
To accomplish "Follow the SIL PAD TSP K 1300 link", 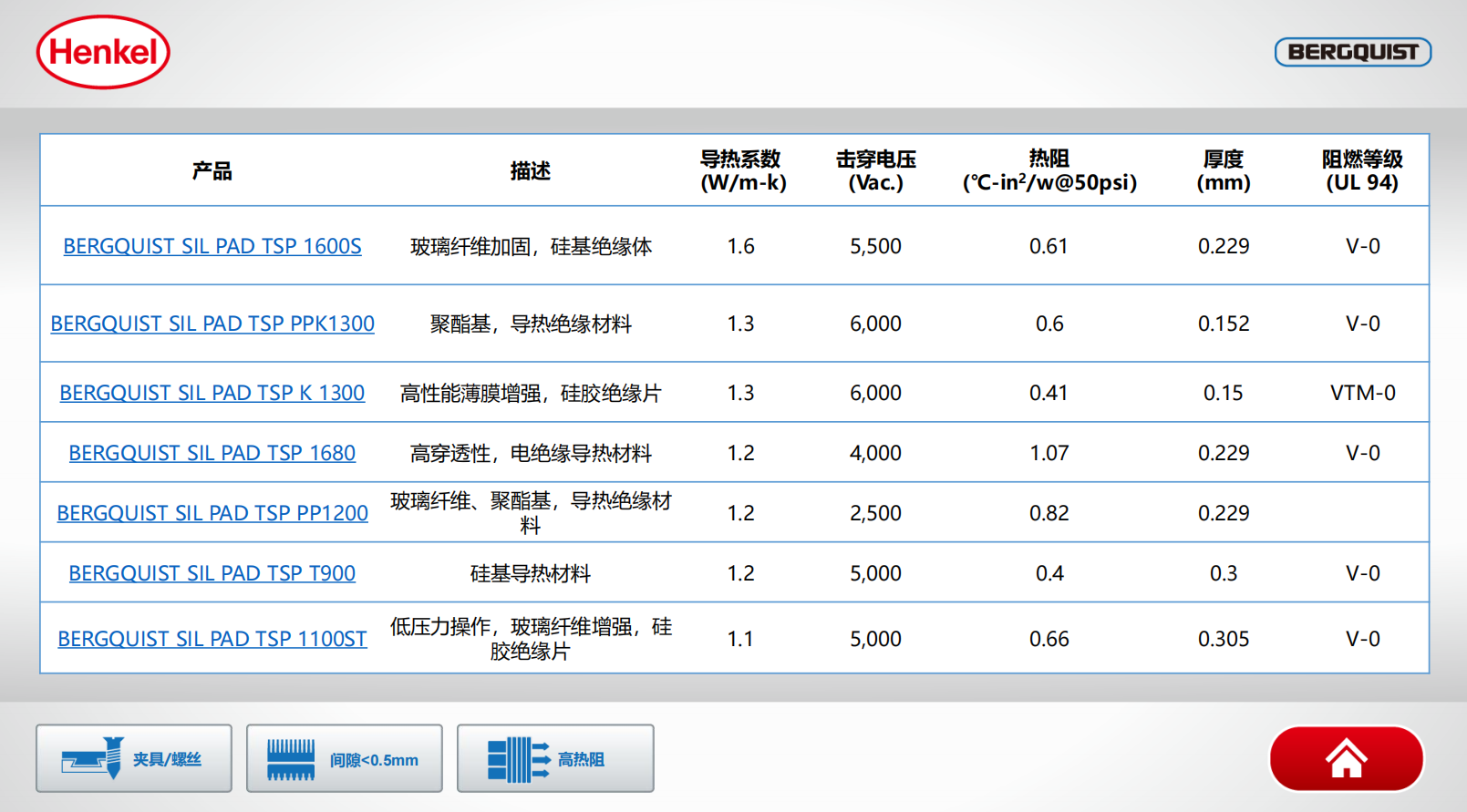I will 212,393.
